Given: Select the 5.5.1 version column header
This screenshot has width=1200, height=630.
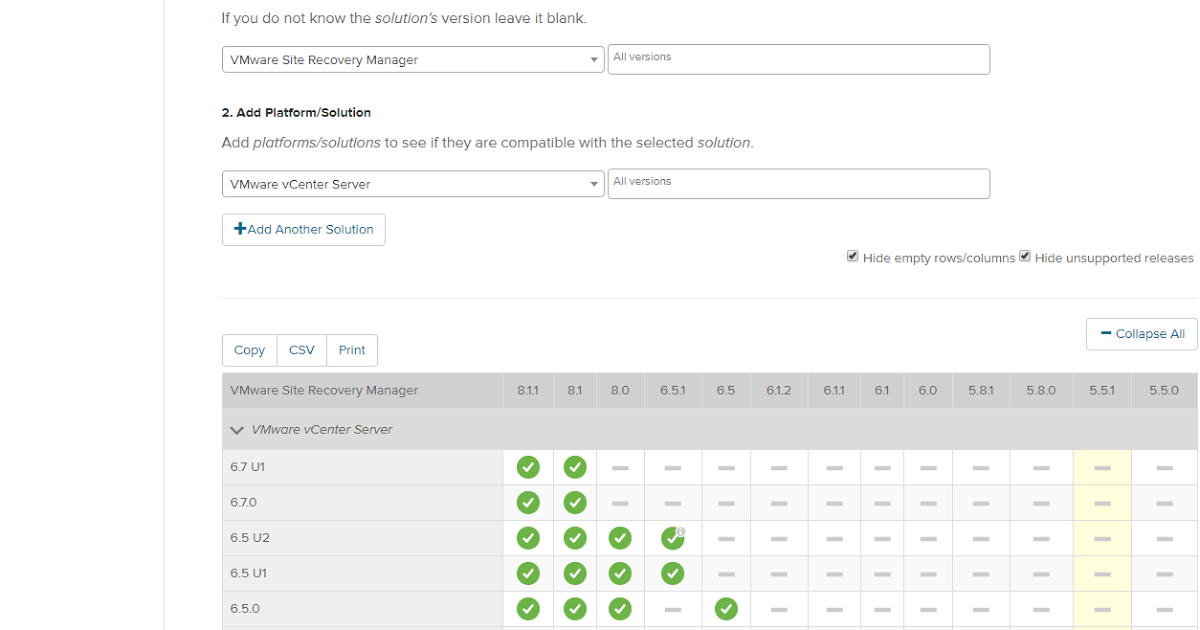Looking at the screenshot, I should pyautogui.click(x=1102, y=390).
